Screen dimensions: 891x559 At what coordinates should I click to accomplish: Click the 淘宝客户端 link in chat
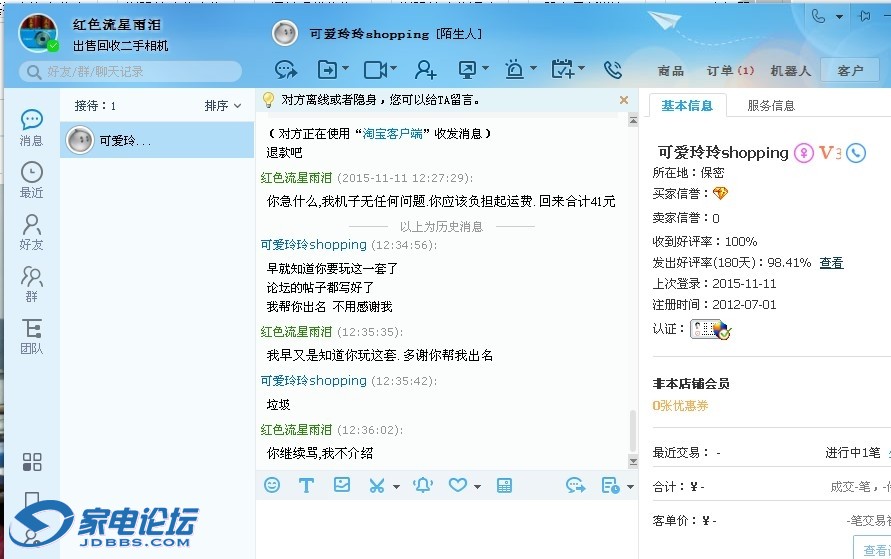[393, 134]
